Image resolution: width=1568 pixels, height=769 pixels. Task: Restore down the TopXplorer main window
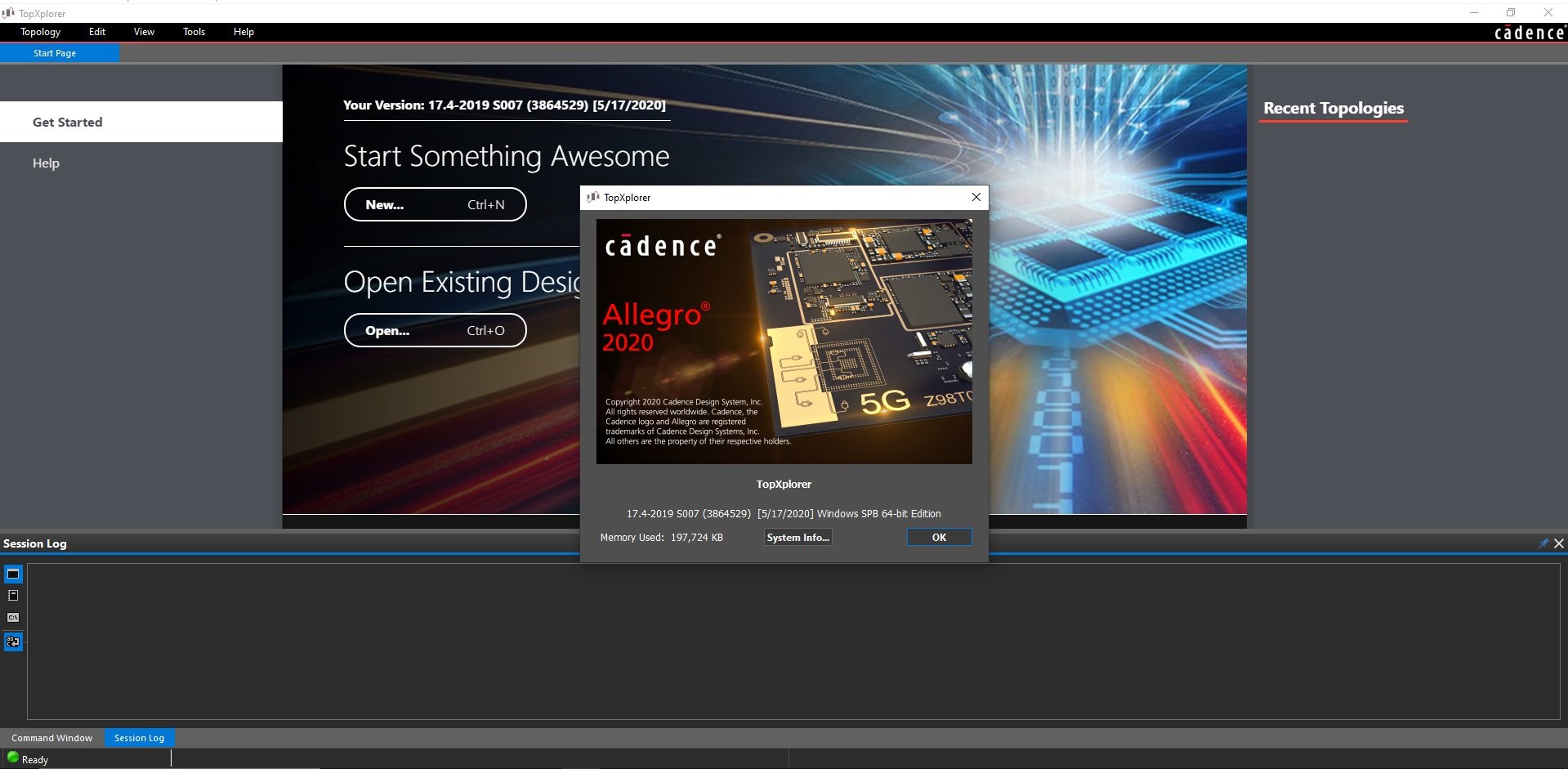[1511, 12]
